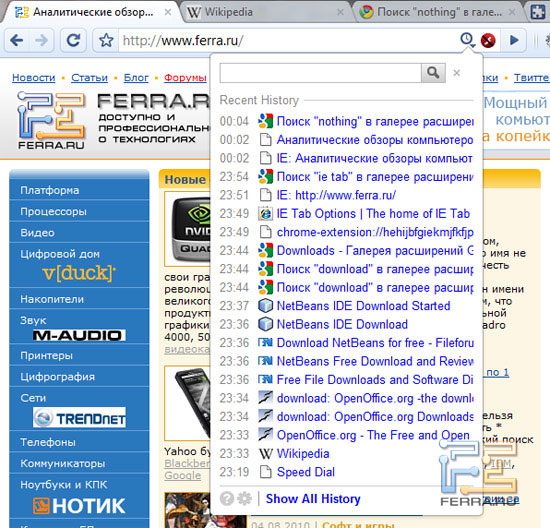Click the Show All History link
Viewport: 550px width, 528px height.
pos(313,499)
